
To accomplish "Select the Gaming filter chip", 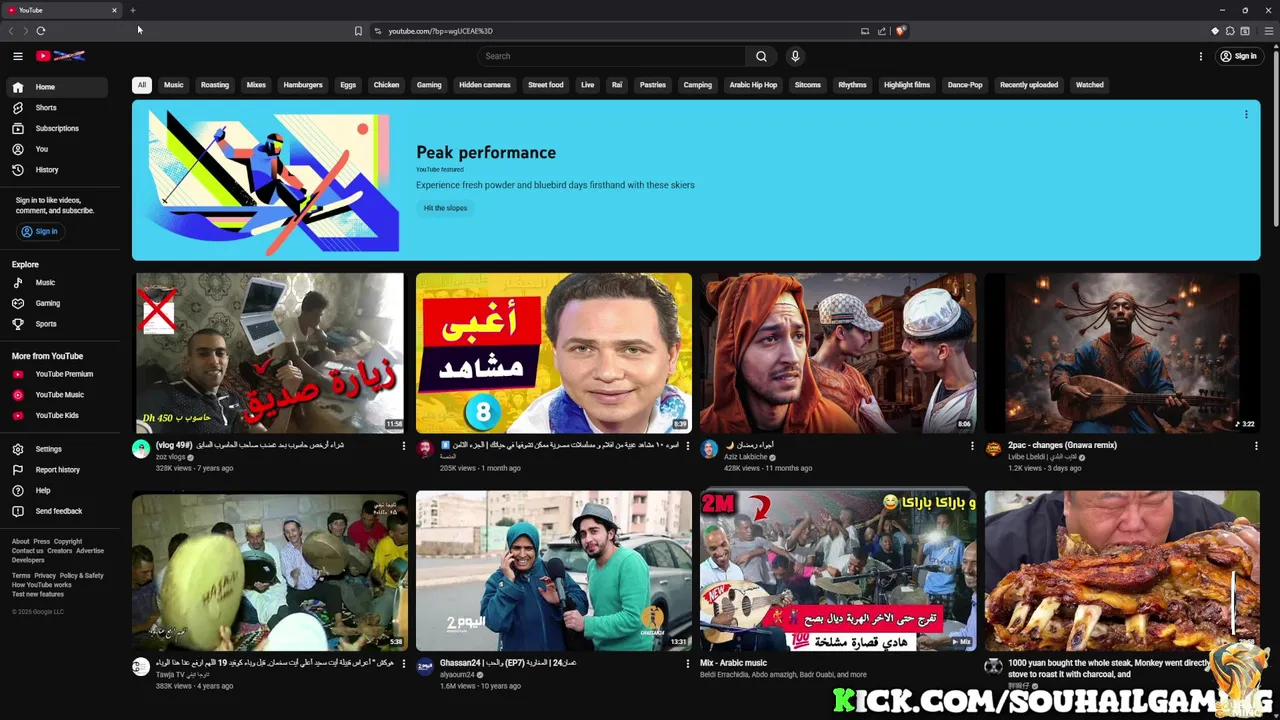I will (x=429, y=85).
